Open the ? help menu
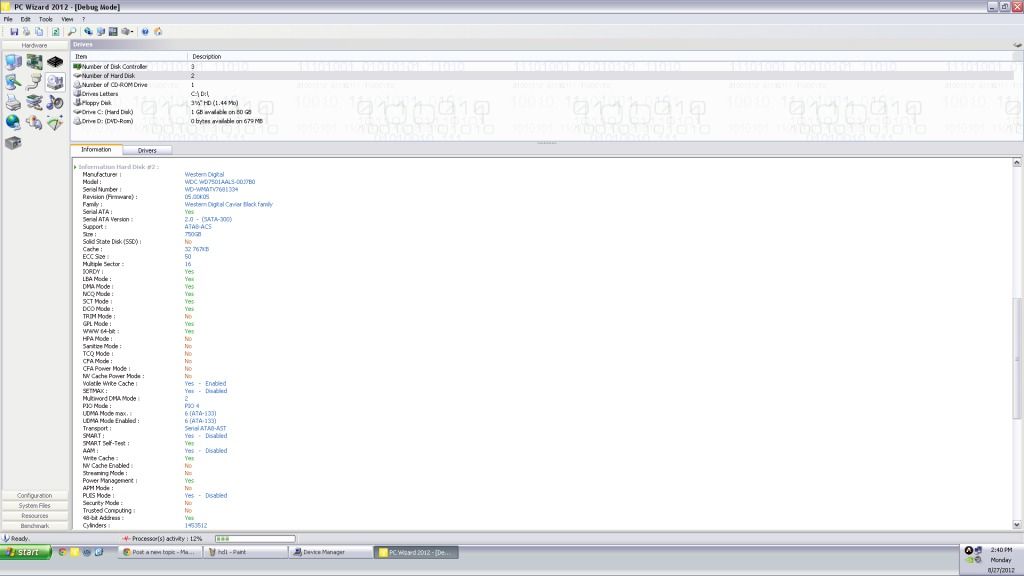Viewport: 1024px width, 576px height. pyautogui.click(x=84, y=20)
